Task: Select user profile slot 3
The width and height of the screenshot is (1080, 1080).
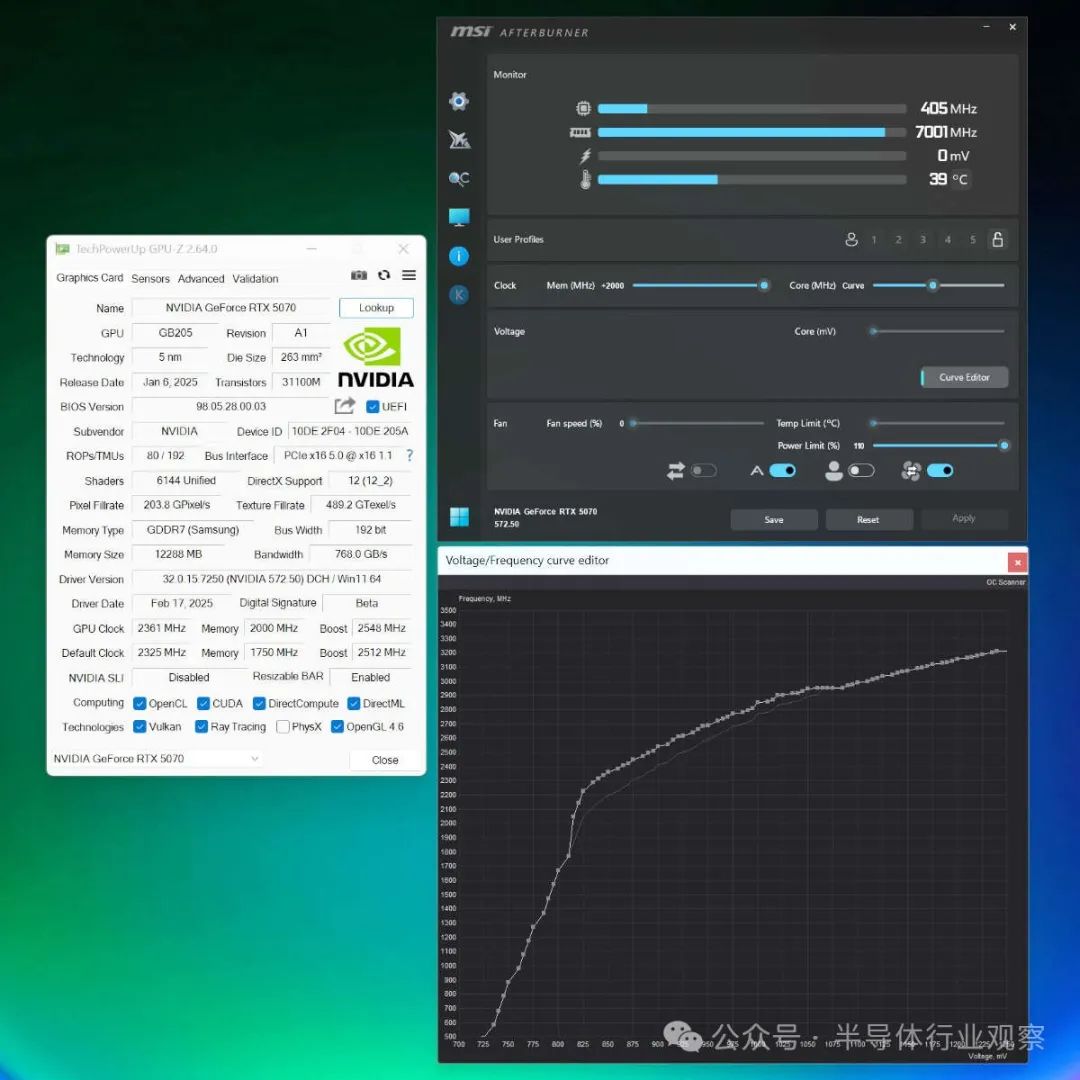Action: click(923, 240)
